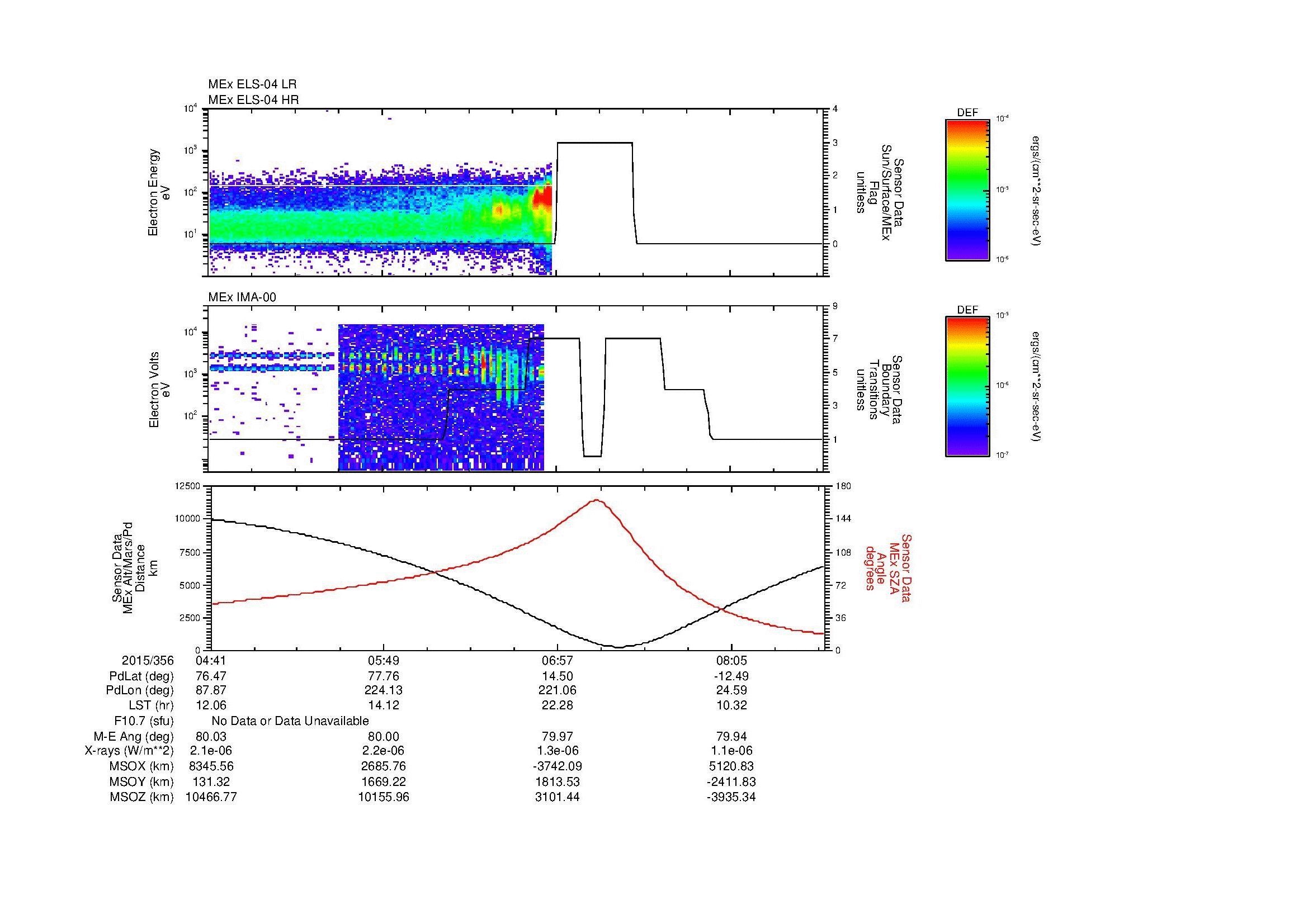Click the 'MSOY (km)' row label
Image resolution: width=1308 pixels, height=924 pixels.
click(x=142, y=781)
